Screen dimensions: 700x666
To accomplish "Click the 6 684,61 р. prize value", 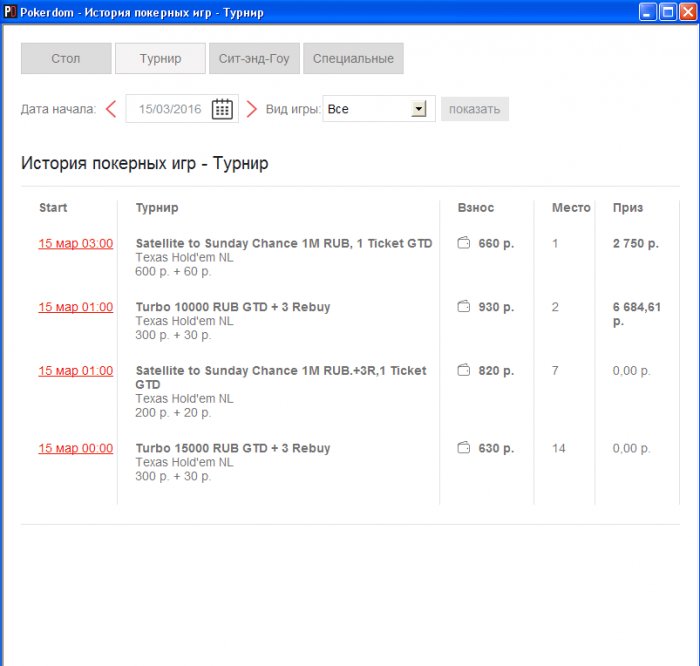I will (x=637, y=314).
